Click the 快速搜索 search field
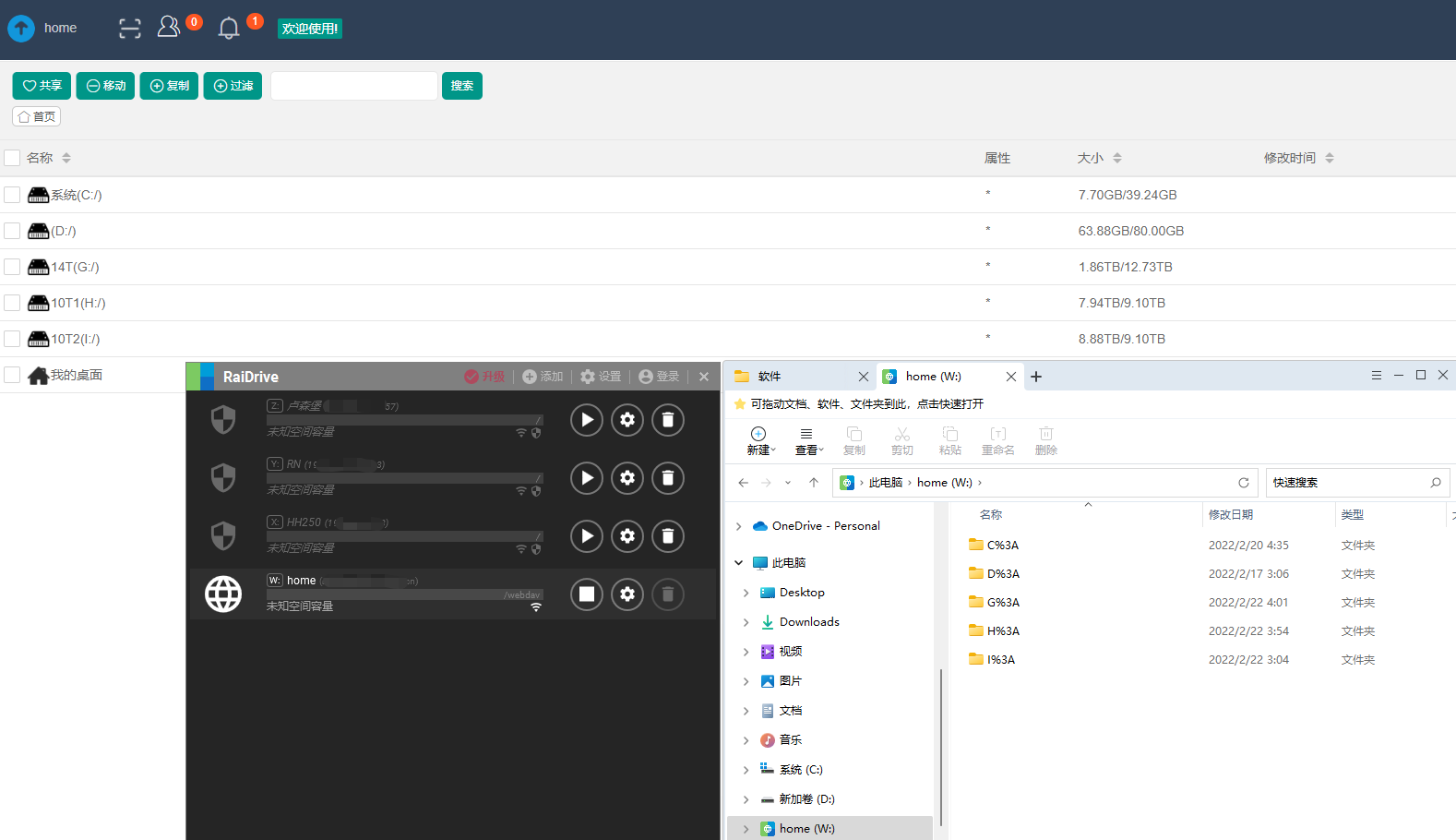This screenshot has width=1456, height=840. [1345, 483]
